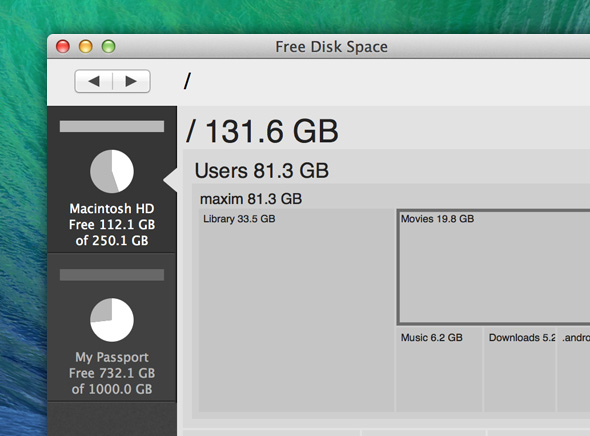Click the of 1000.0 GB text
The width and height of the screenshot is (590, 436).
[x=112, y=389]
